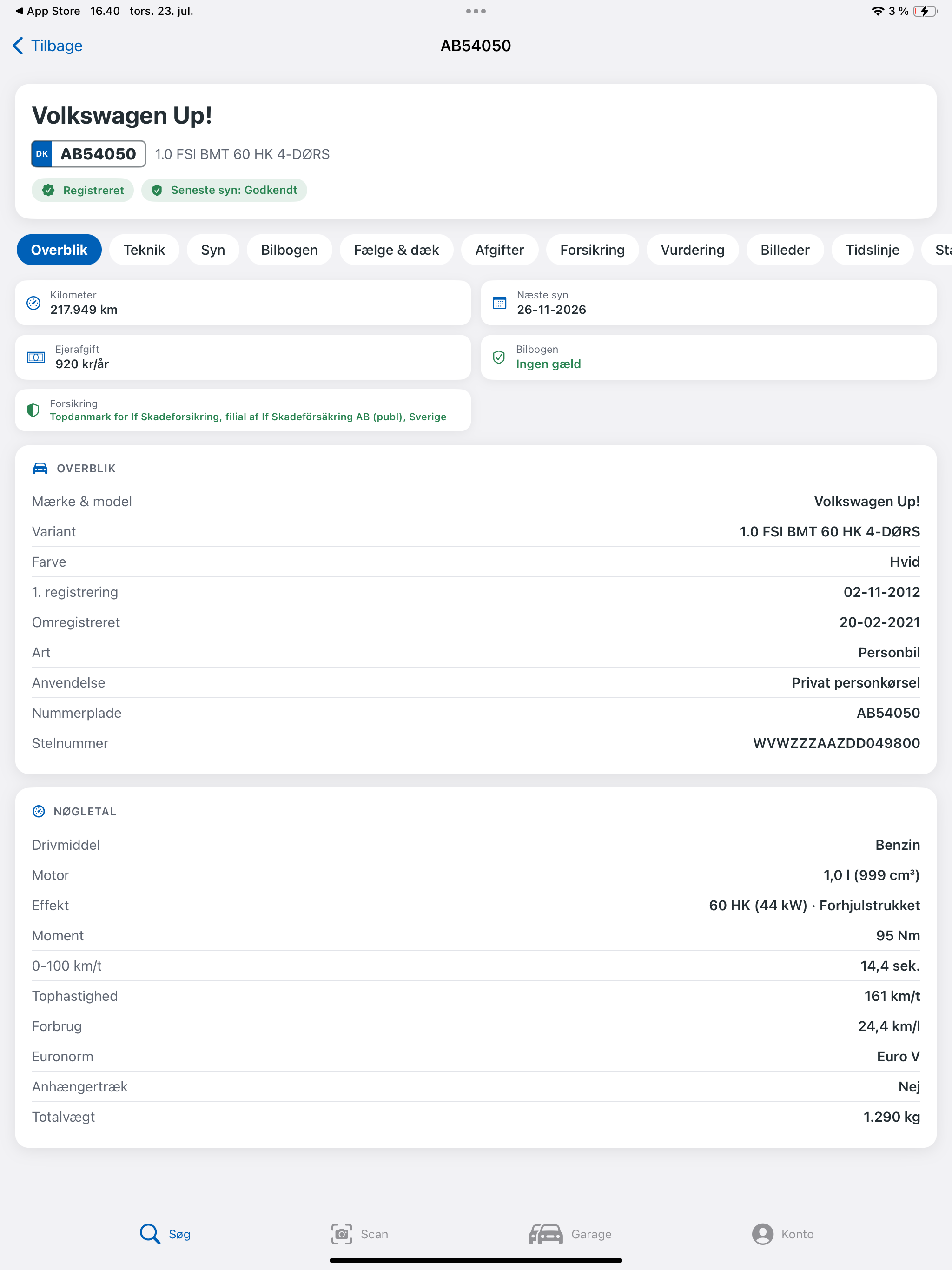Screen dimensions: 952x1270
Task: Tap the Anhængertræk value Nej
Action: pyautogui.click(x=910, y=1087)
